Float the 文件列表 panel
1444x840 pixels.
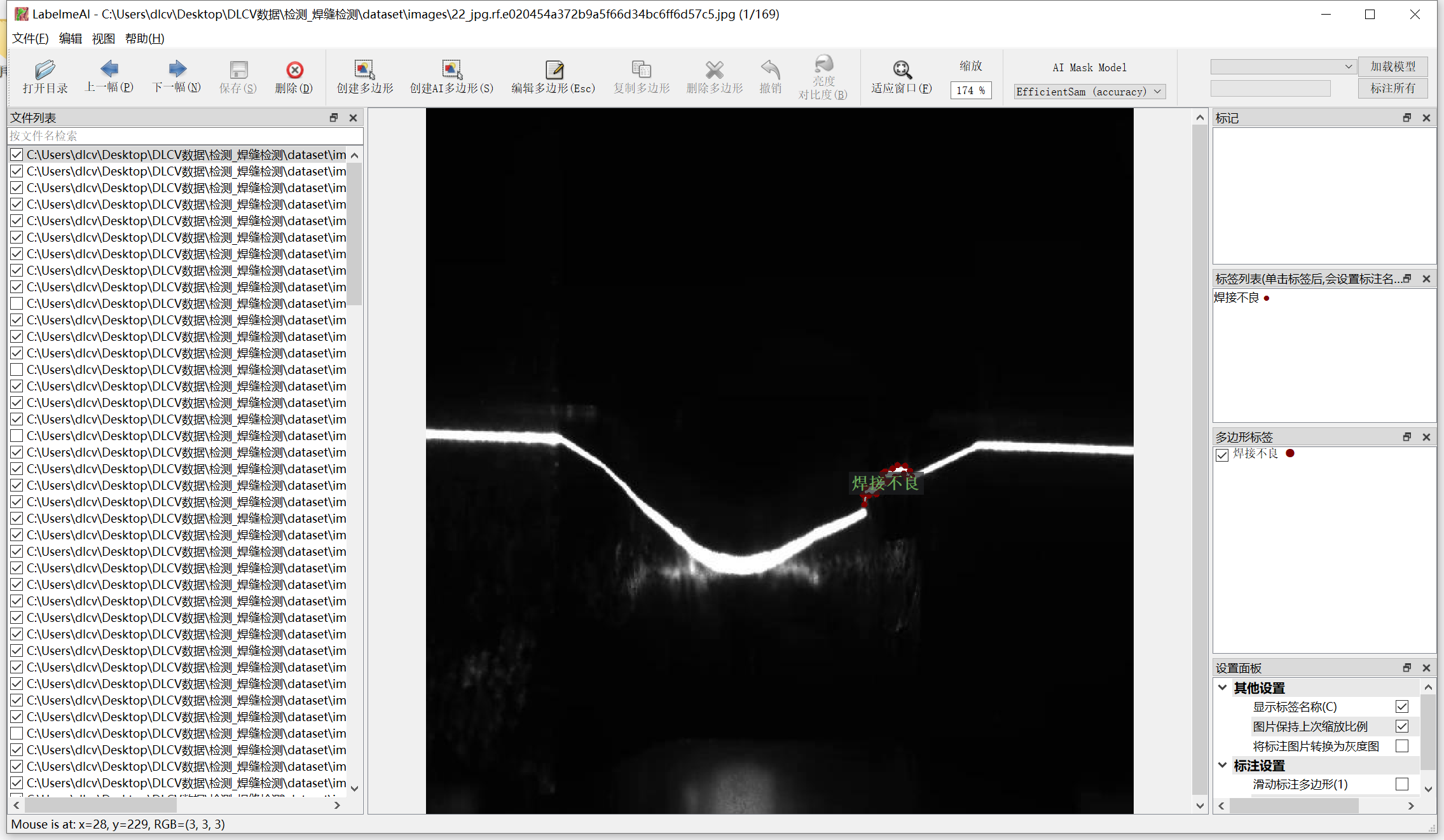[334, 118]
